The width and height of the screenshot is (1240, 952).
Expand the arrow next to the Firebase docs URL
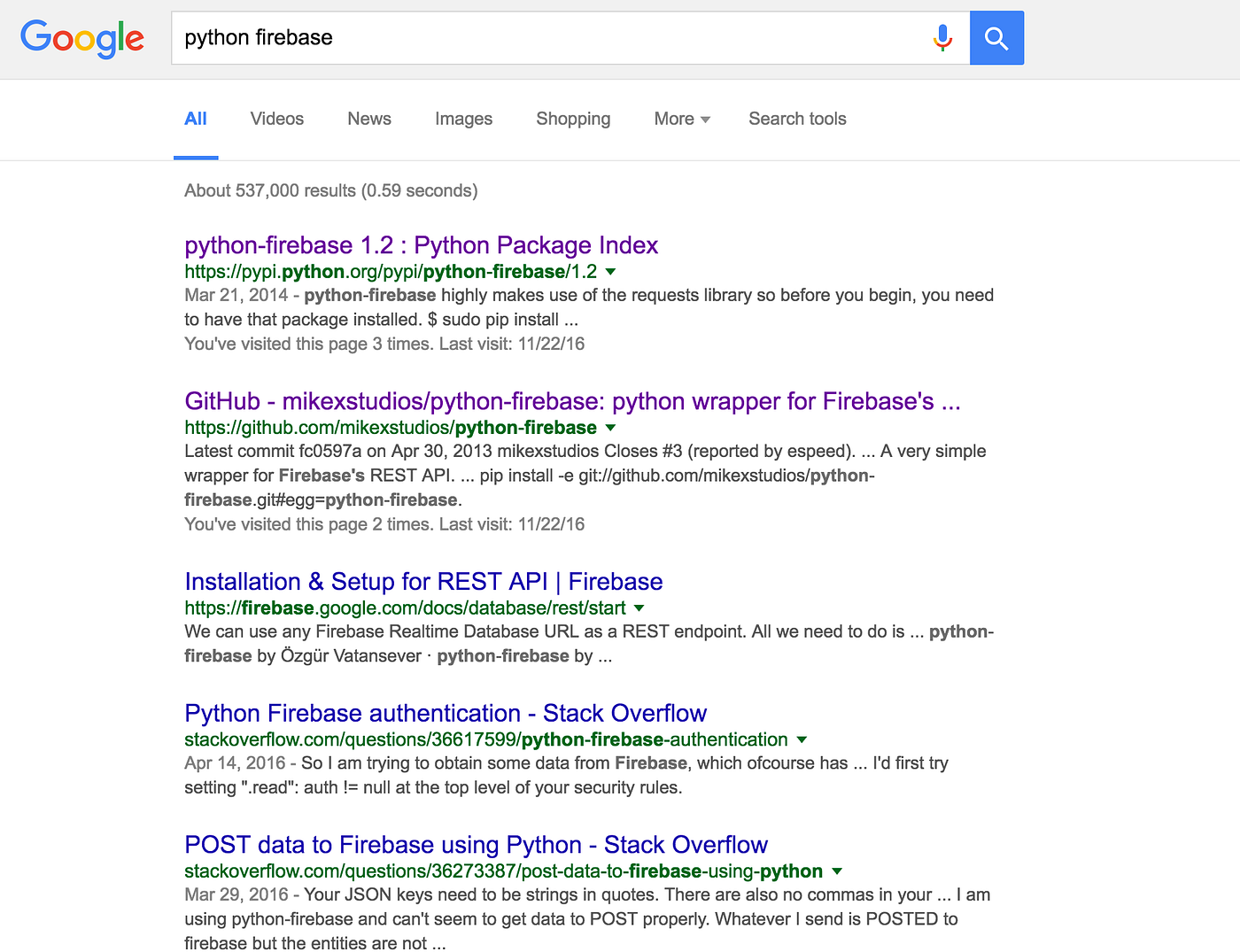[639, 608]
